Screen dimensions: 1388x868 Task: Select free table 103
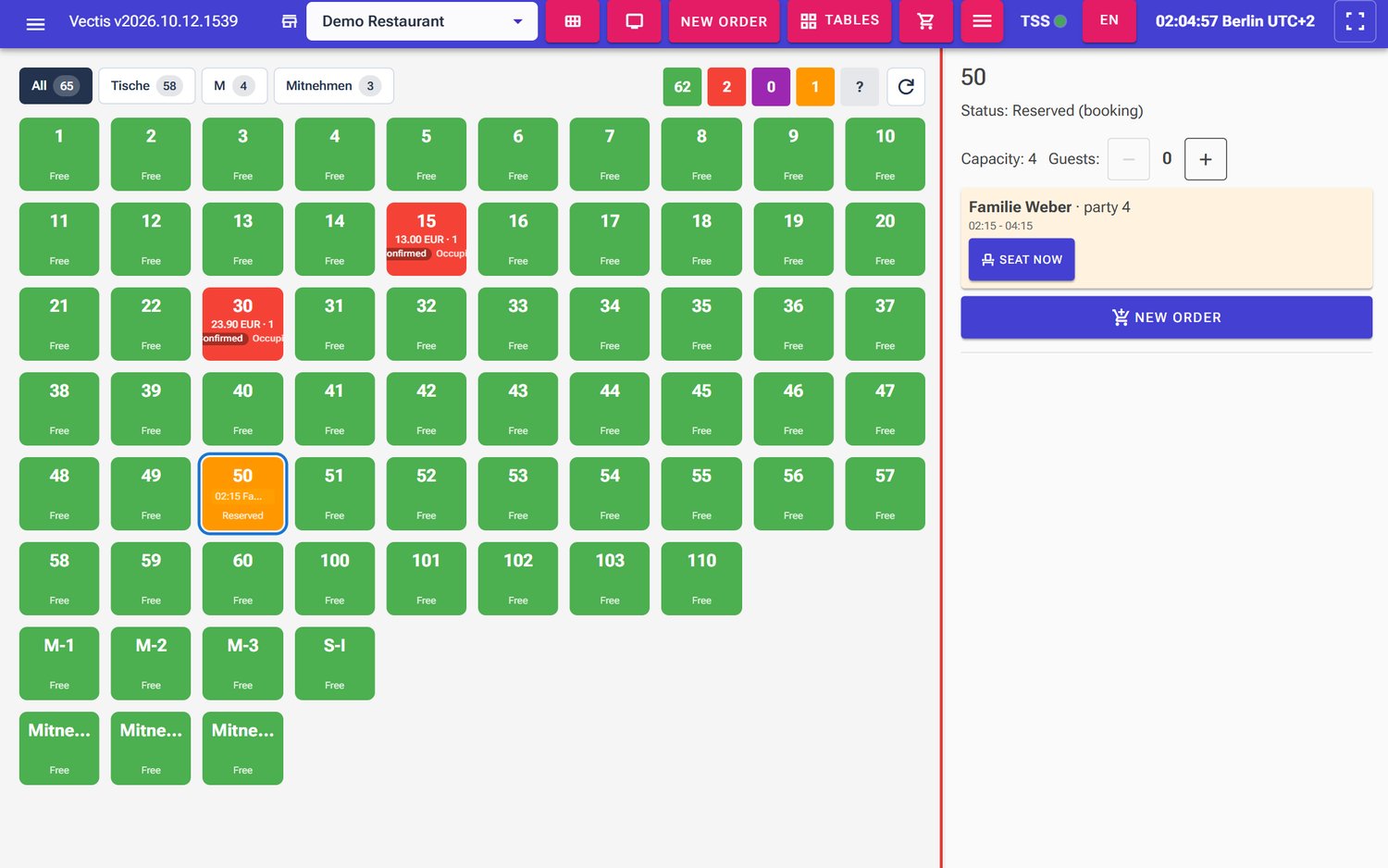pyautogui.click(x=610, y=578)
